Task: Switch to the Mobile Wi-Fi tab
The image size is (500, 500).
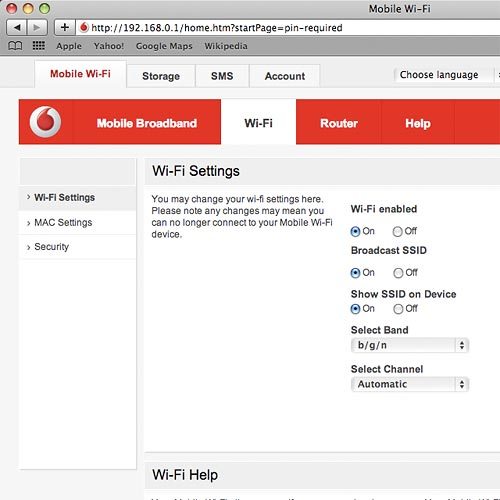Action: 80,74
